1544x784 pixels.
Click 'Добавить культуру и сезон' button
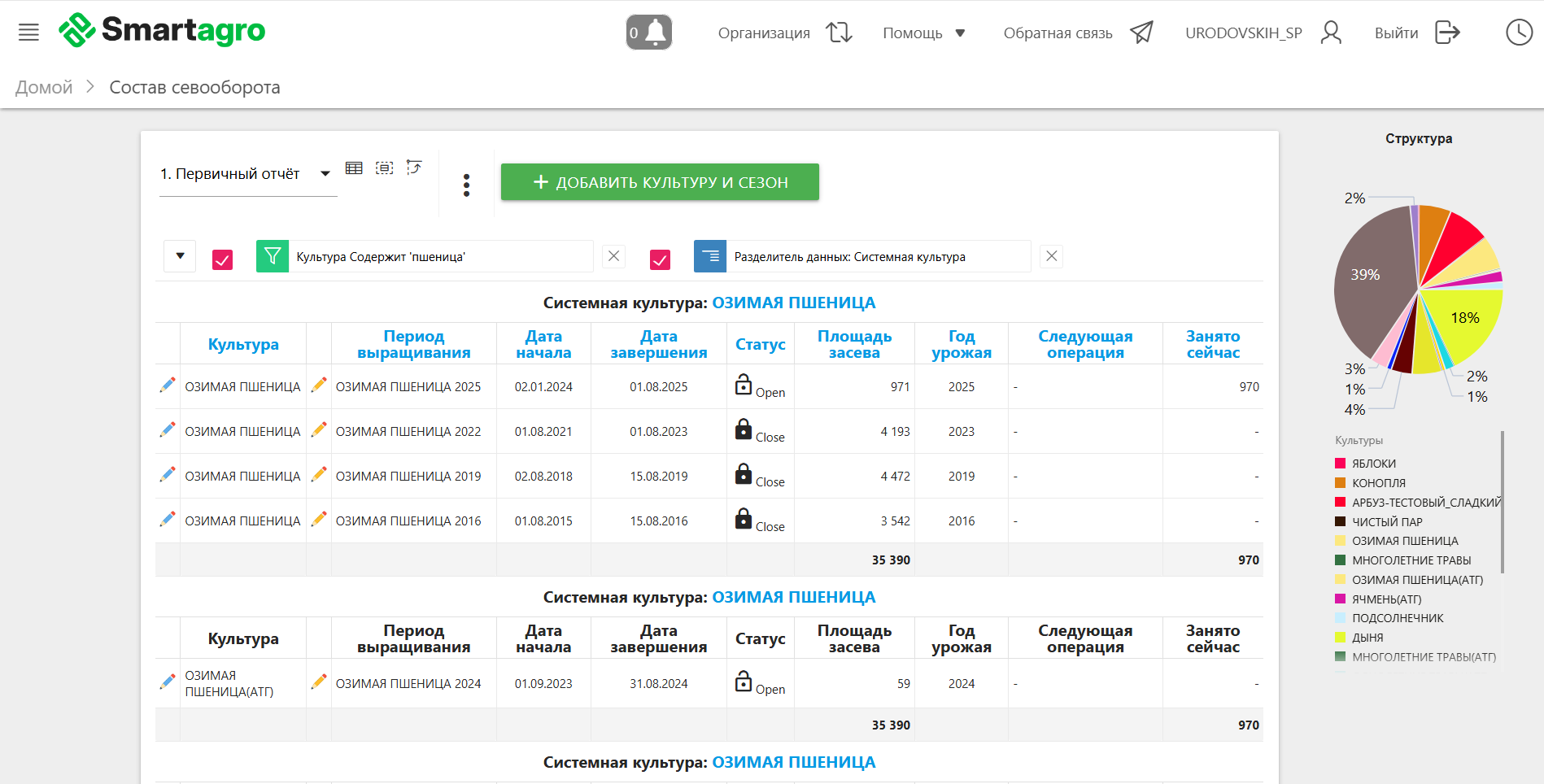pos(660,182)
